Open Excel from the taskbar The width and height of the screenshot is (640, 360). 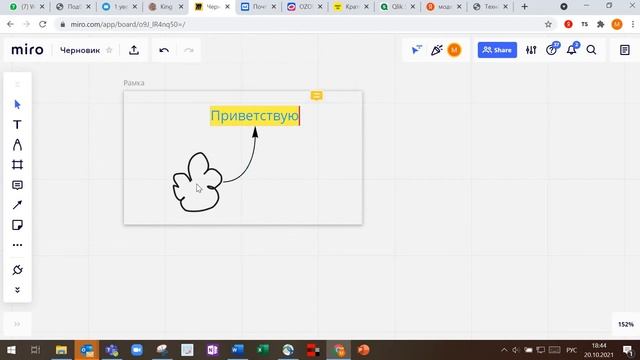pyautogui.click(x=263, y=350)
